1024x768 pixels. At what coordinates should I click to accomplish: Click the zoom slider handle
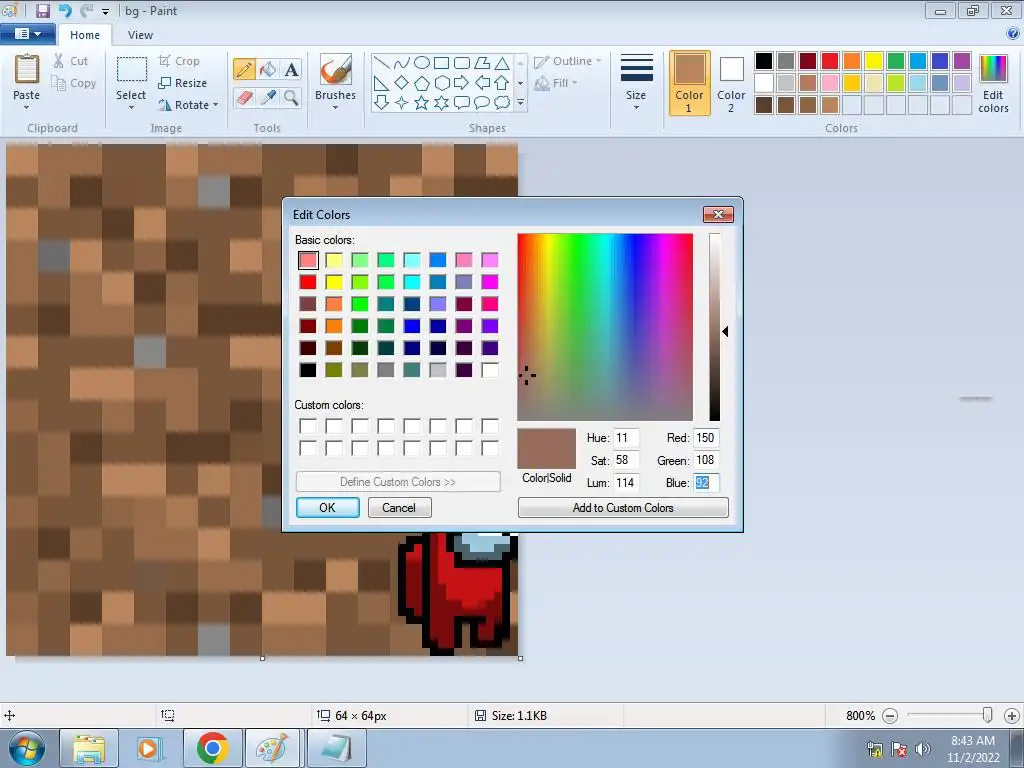pyautogui.click(x=987, y=716)
